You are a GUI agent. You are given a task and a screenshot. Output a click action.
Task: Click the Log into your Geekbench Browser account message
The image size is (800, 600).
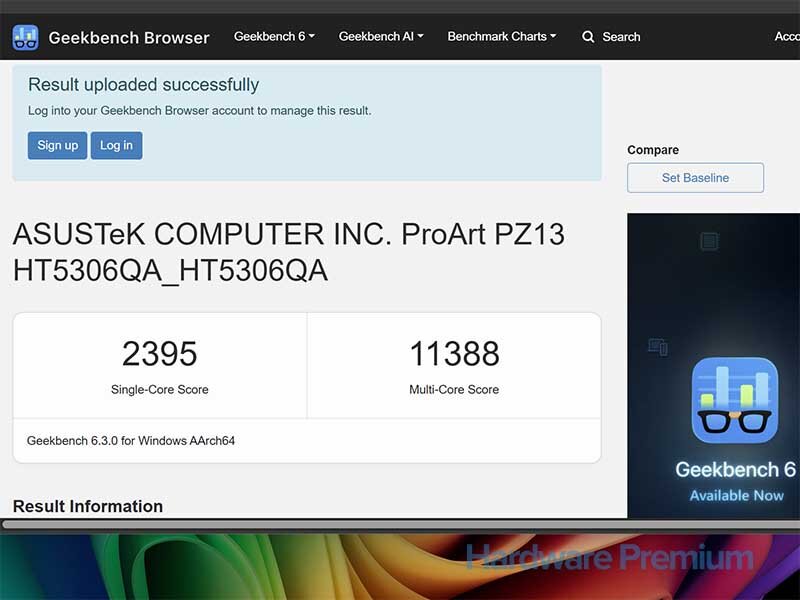(199, 111)
